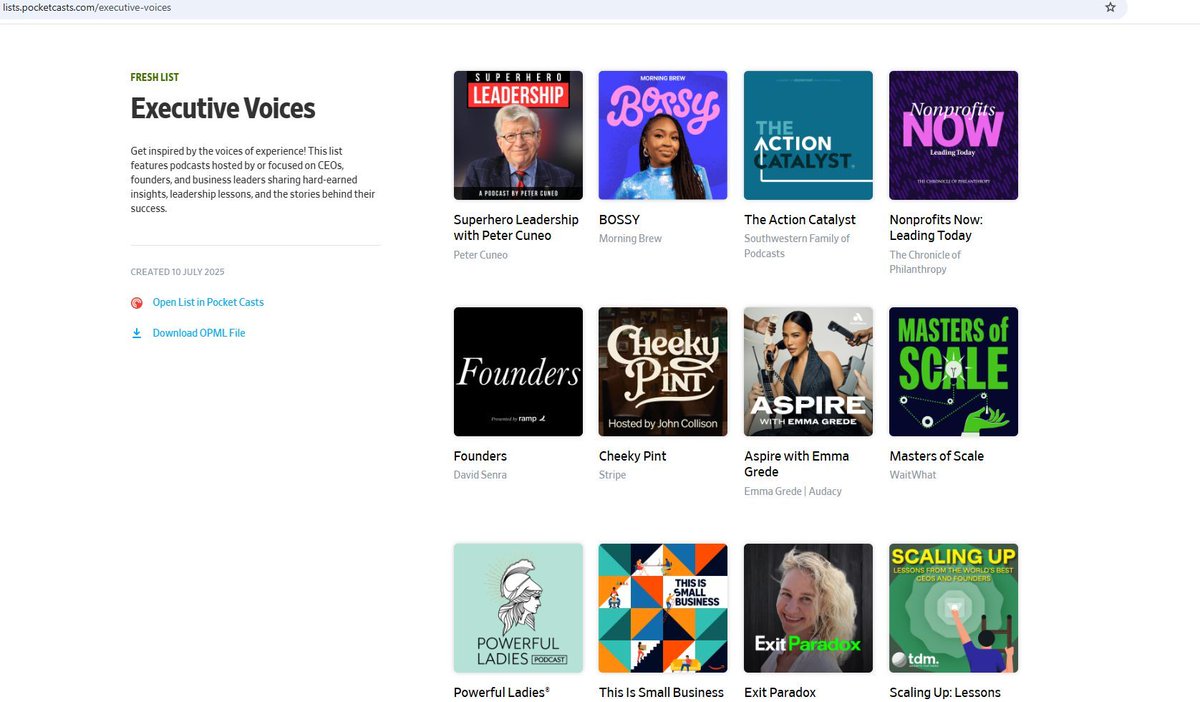
Task: Click author text 'Morning Brew'
Action: pos(630,239)
